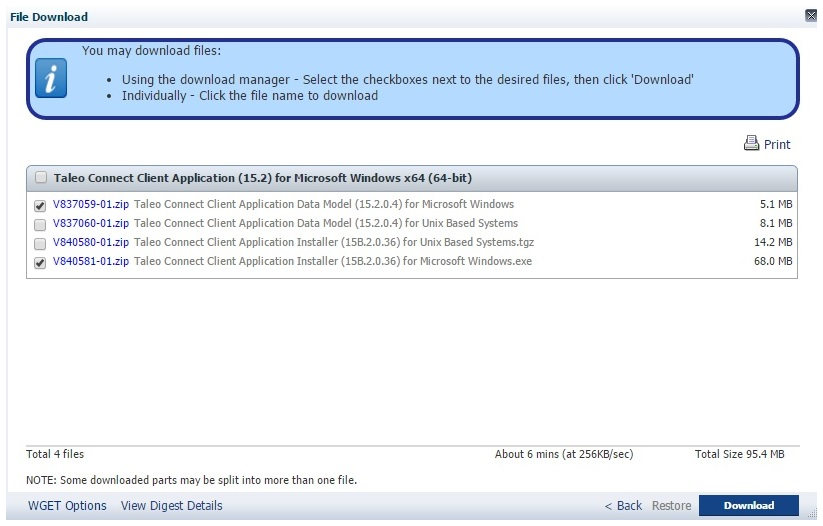The height and width of the screenshot is (526, 823).
Task: Close the File Download dialog
Action: coord(811,16)
